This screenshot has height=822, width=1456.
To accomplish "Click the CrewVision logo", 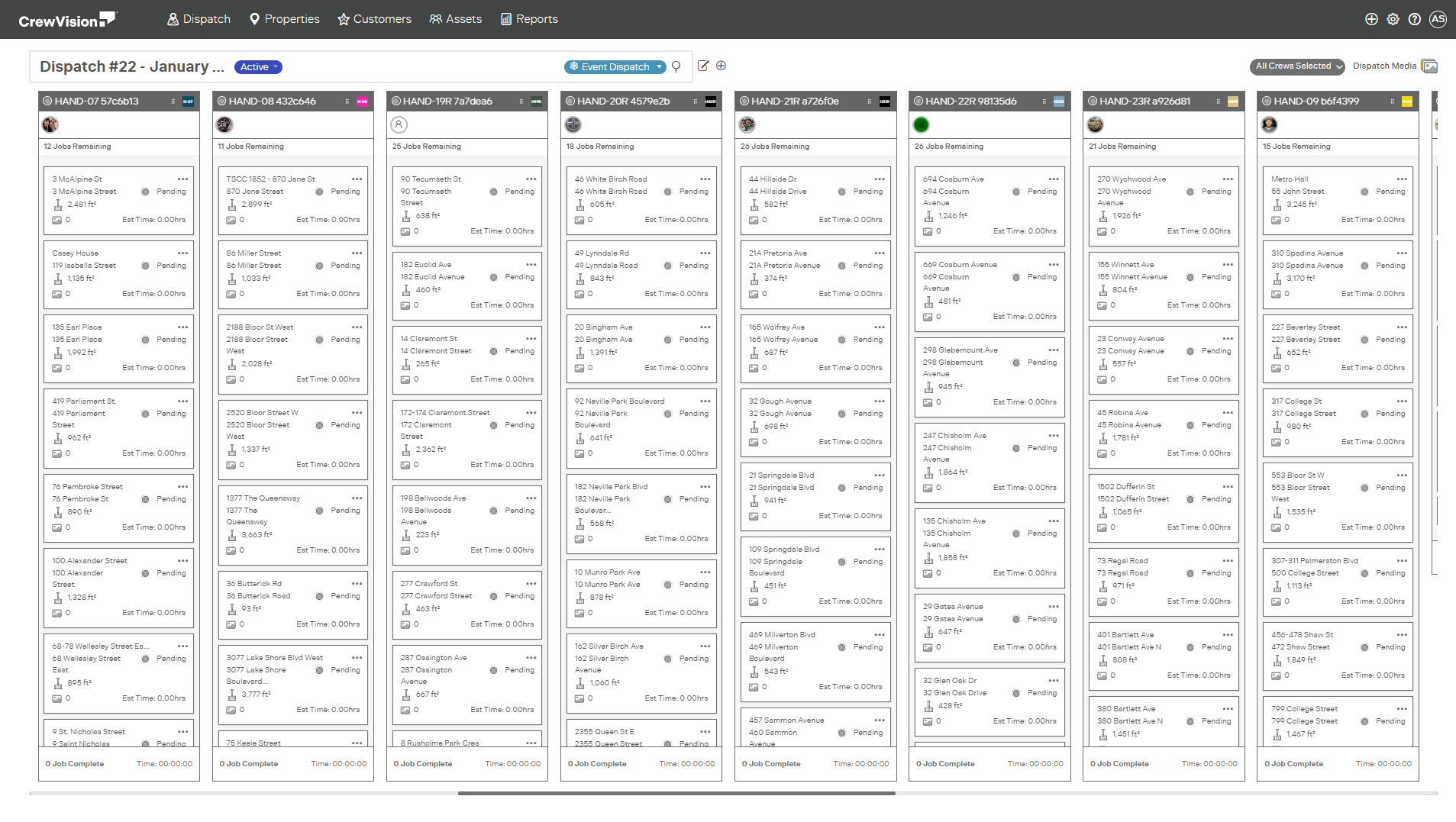I will [x=67, y=20].
